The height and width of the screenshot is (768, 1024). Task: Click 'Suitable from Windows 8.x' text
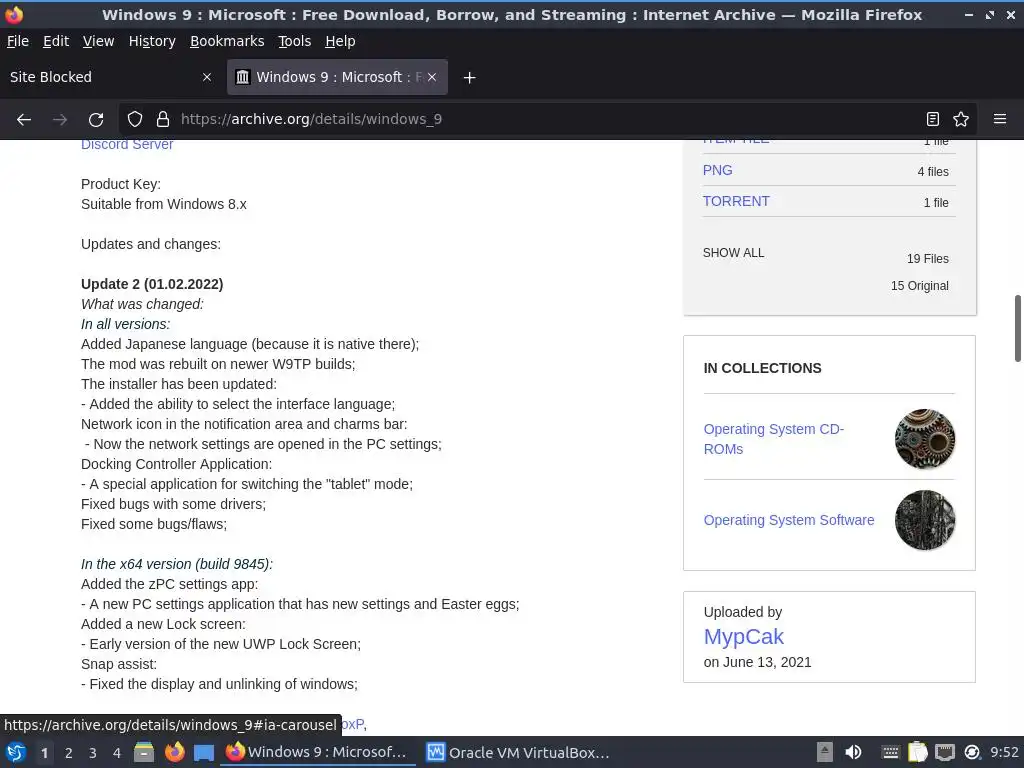(x=164, y=204)
